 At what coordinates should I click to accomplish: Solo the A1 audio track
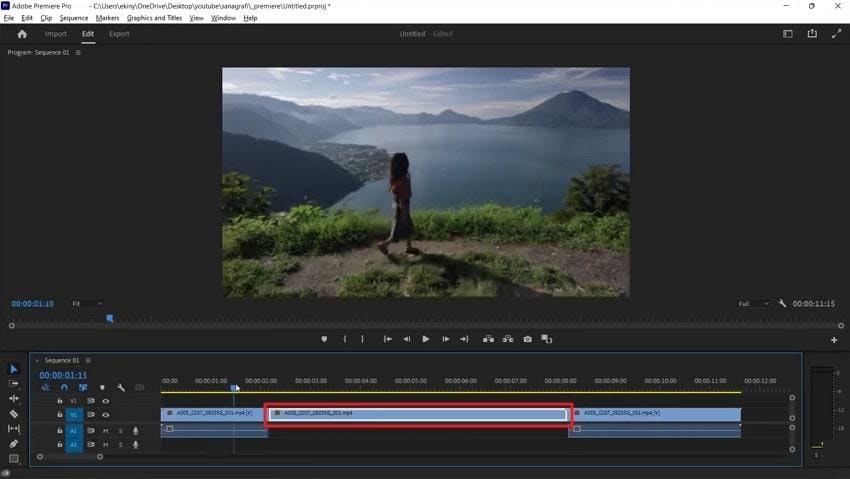120,431
